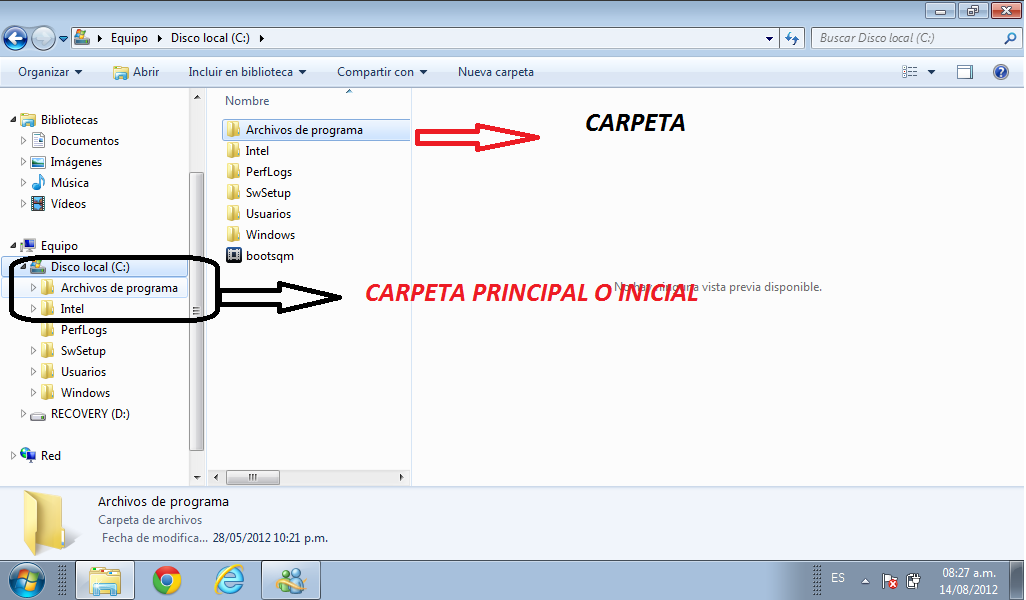
Task: Click the file list horizontal scrollbar
Action: pyautogui.click(x=309, y=477)
